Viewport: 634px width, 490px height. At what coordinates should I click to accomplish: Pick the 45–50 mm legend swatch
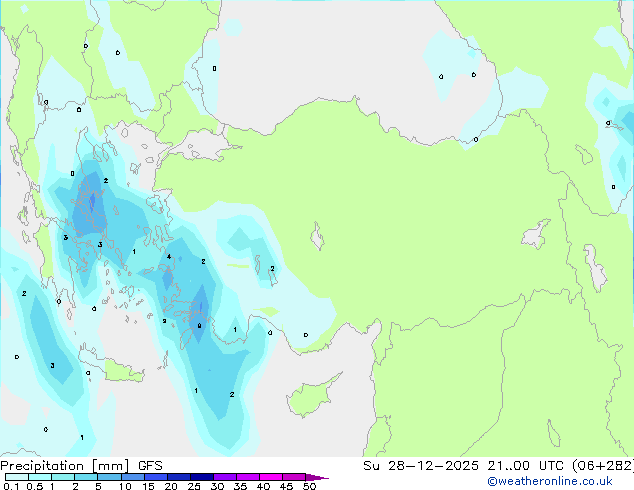point(294,477)
